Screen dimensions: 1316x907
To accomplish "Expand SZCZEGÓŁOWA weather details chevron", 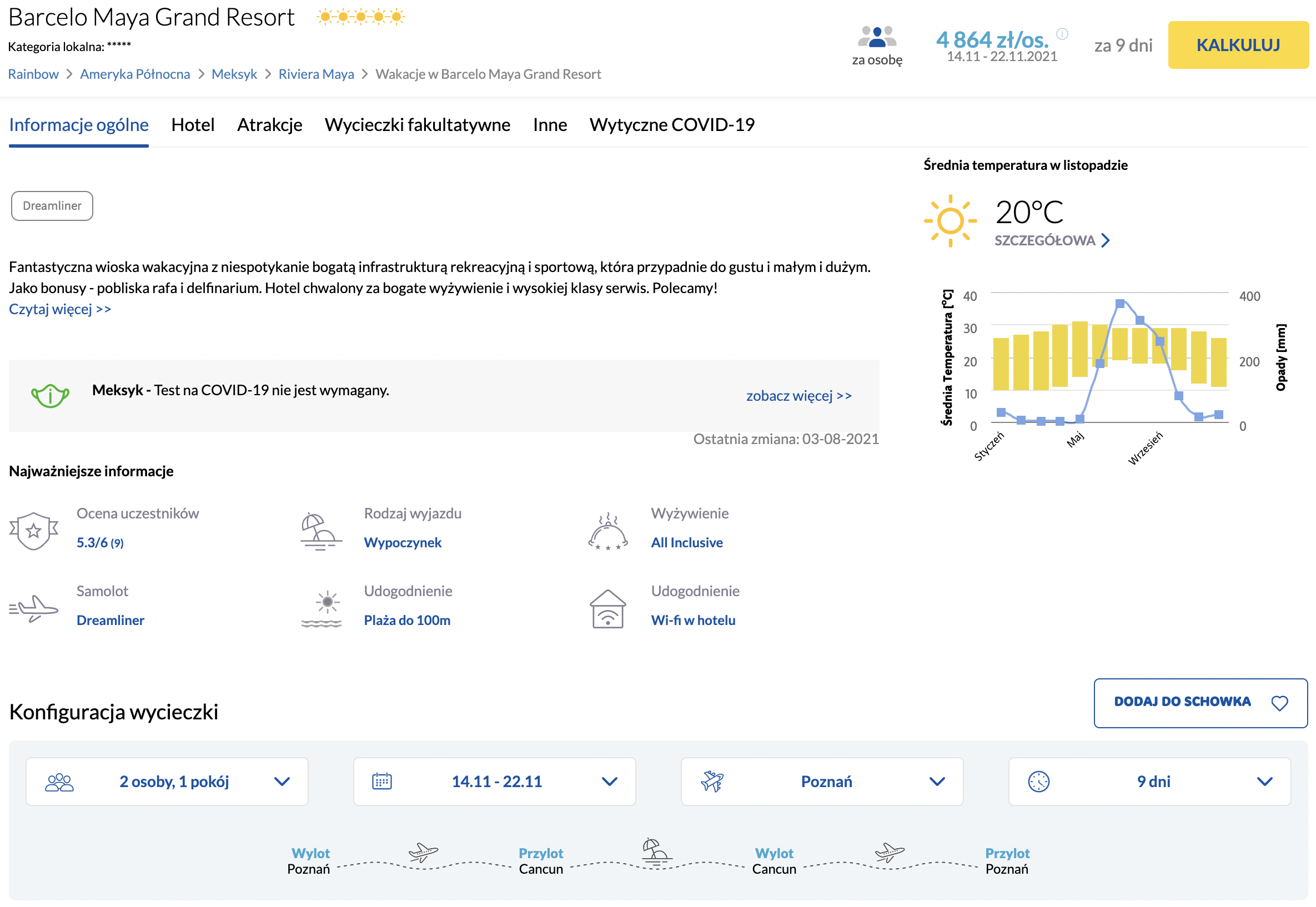I will (x=1104, y=240).
